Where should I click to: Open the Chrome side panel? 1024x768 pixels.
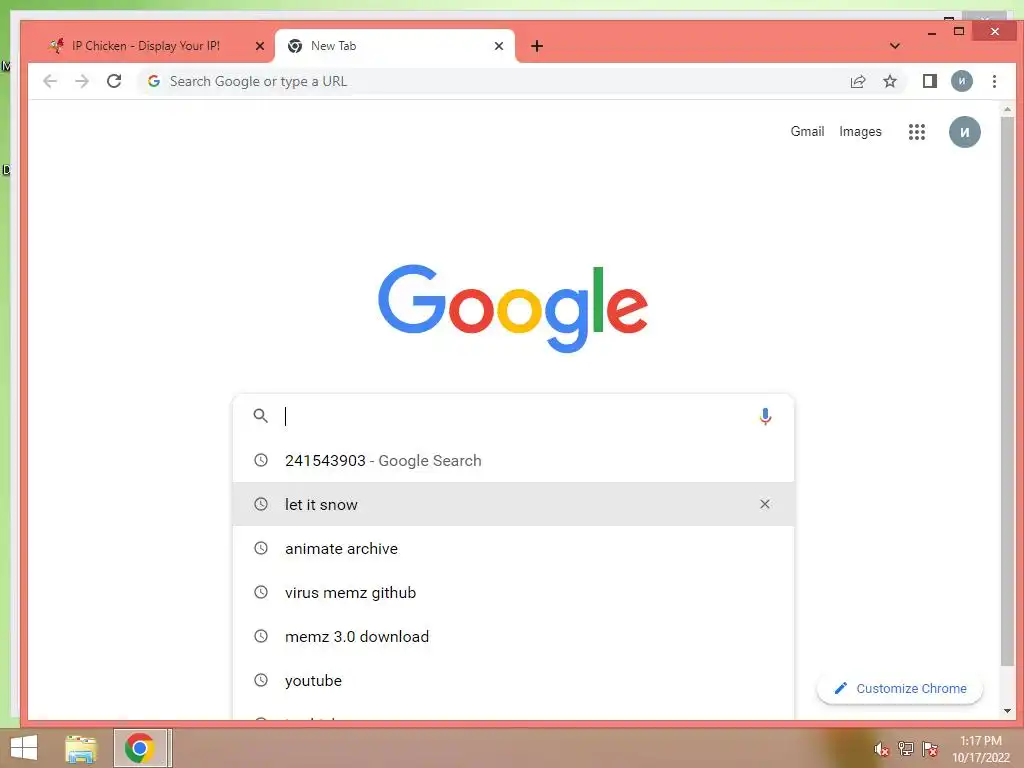tap(929, 81)
